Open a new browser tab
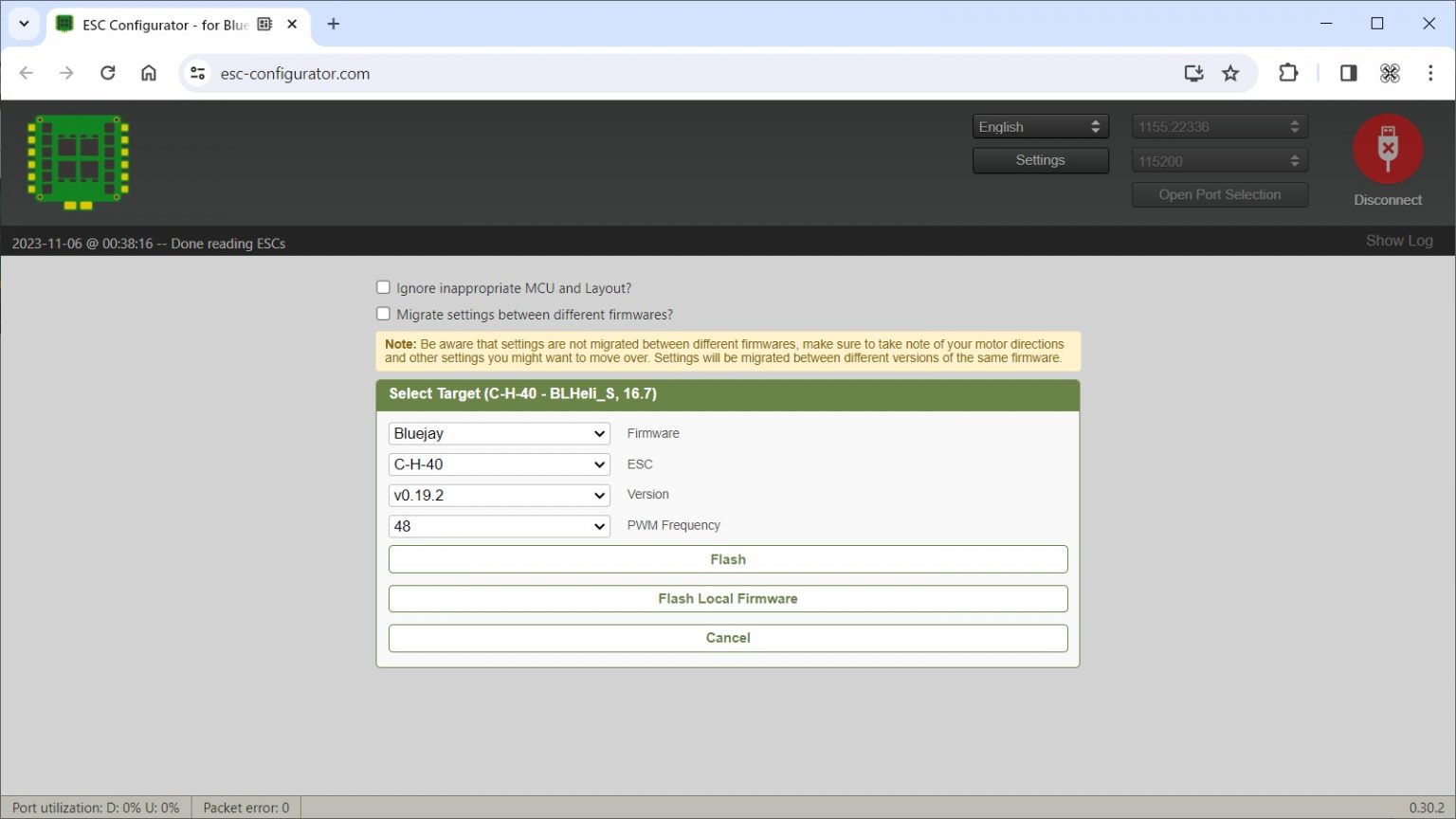1456x819 pixels. tap(333, 24)
